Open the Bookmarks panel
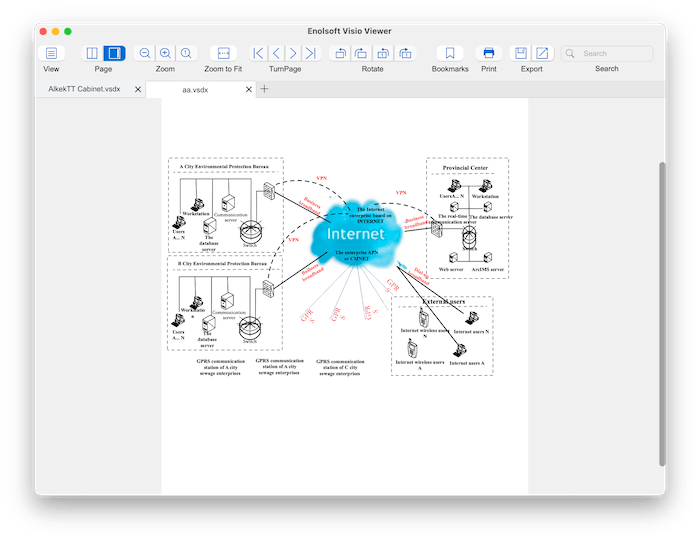Viewport: 700px width, 541px height. [450, 53]
